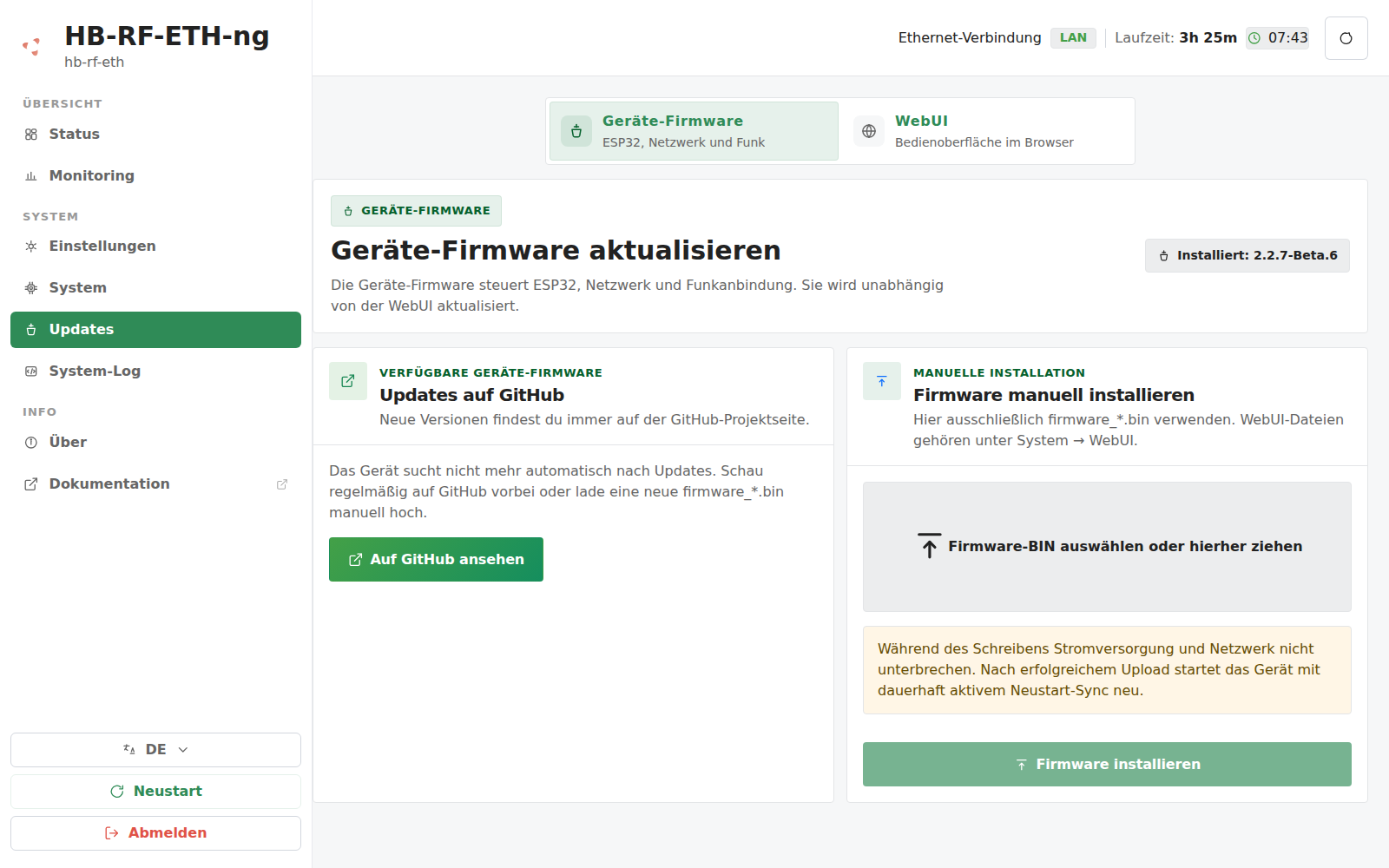Click the upload arrow icon in the drop zone
The height and width of the screenshot is (868, 1389).
coord(930,546)
